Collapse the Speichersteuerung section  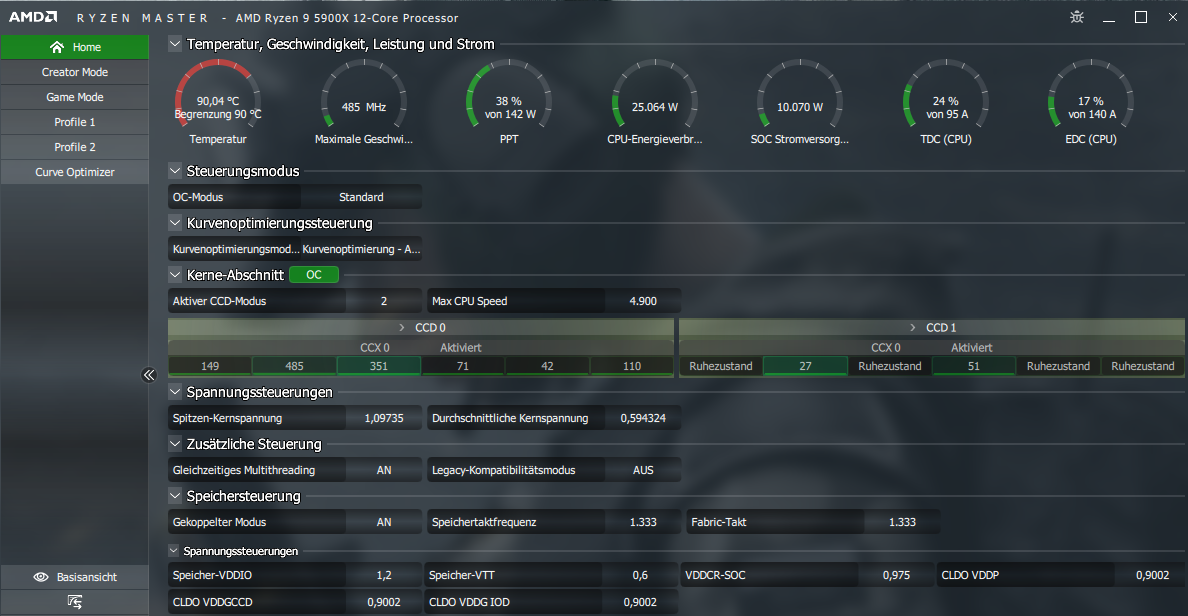pos(175,496)
